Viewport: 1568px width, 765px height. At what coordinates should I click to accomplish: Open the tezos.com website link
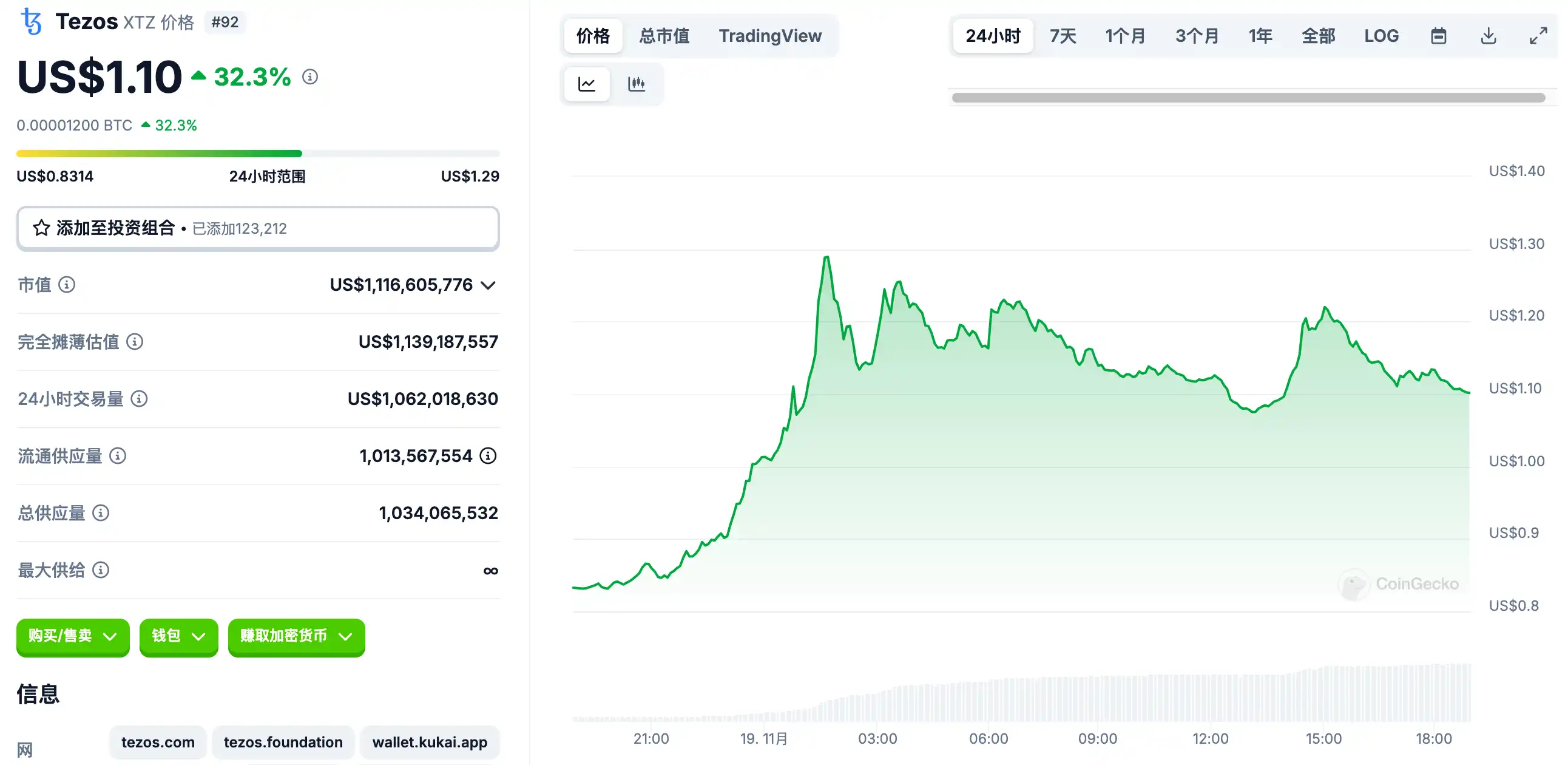pyautogui.click(x=158, y=742)
